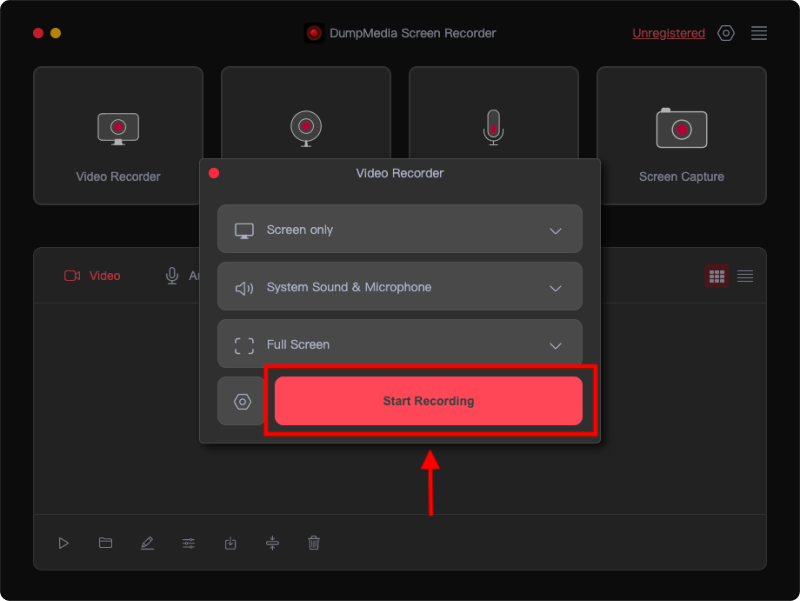Open the hexagon settings icon in the title bar
Viewport: 800px width, 601px height.
click(726, 33)
